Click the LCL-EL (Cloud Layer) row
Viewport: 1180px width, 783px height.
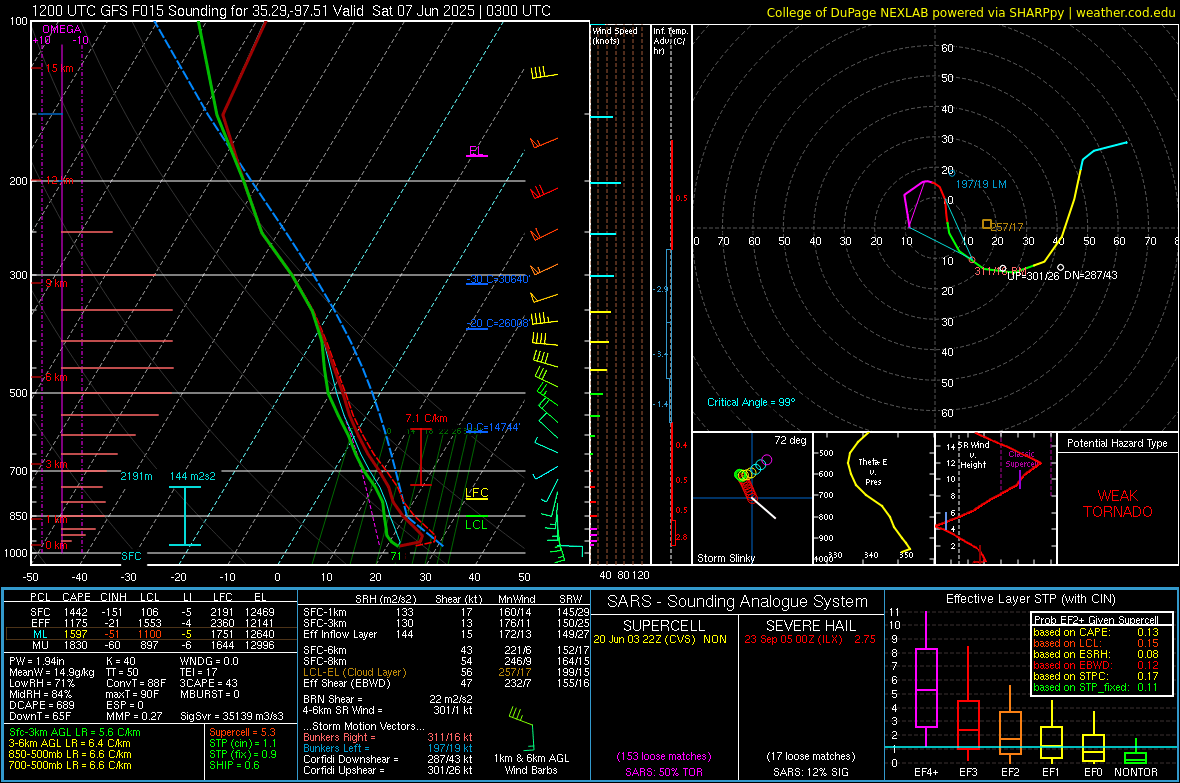[446, 672]
